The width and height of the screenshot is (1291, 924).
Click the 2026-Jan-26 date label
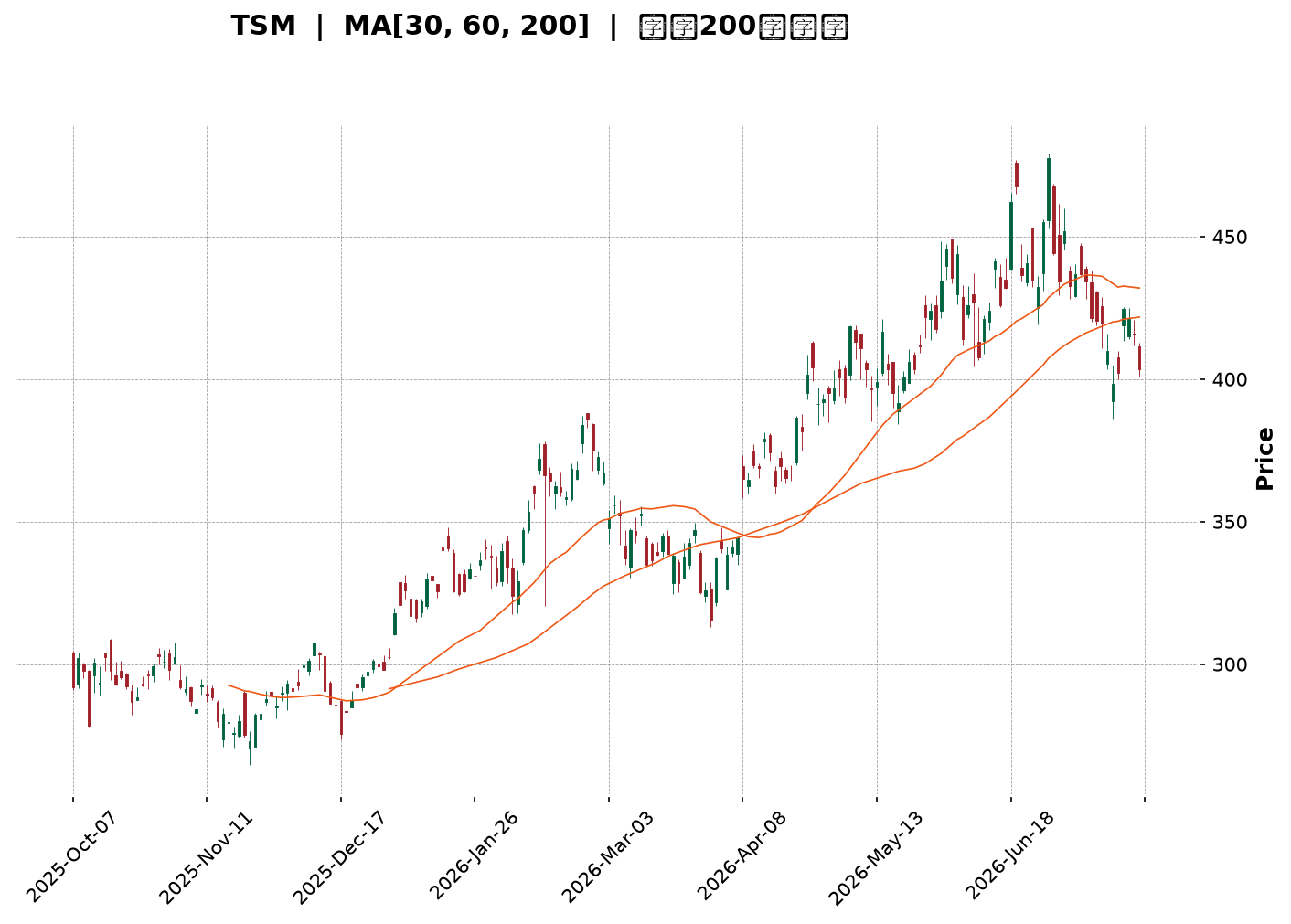474,856
